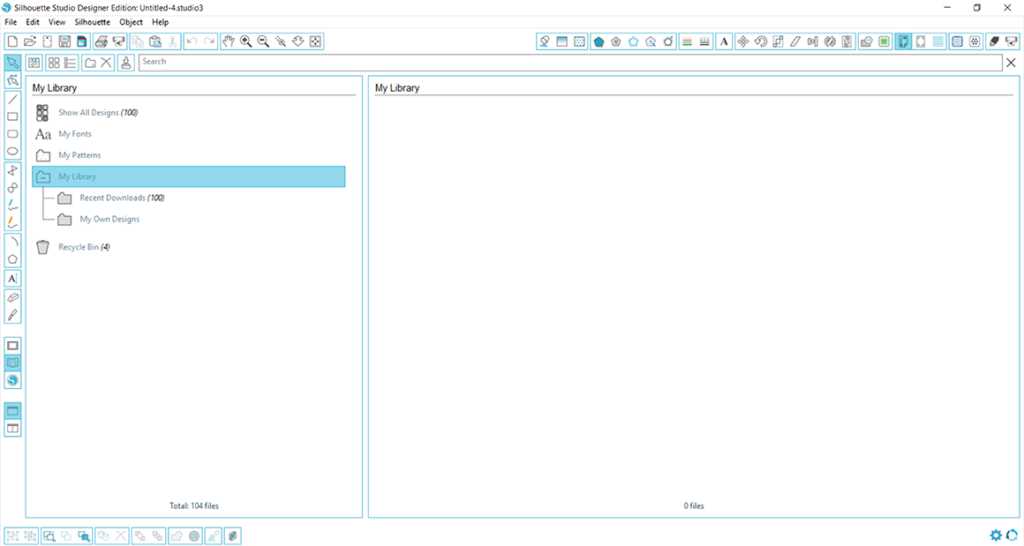Viewport: 1024px width, 546px height.
Task: Pick the Draw an Ellipse tool
Action: pos(12,151)
